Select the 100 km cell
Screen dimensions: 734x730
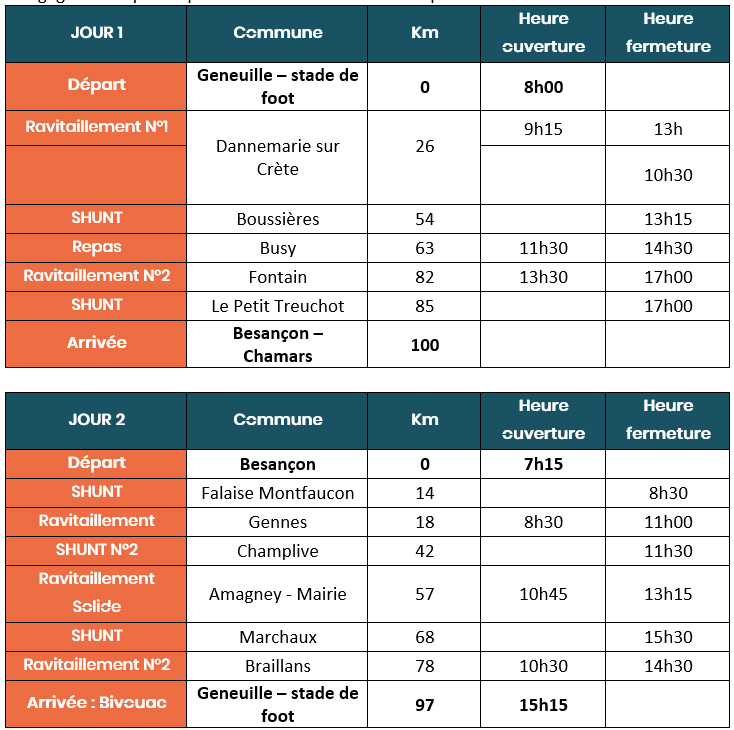(x=424, y=344)
